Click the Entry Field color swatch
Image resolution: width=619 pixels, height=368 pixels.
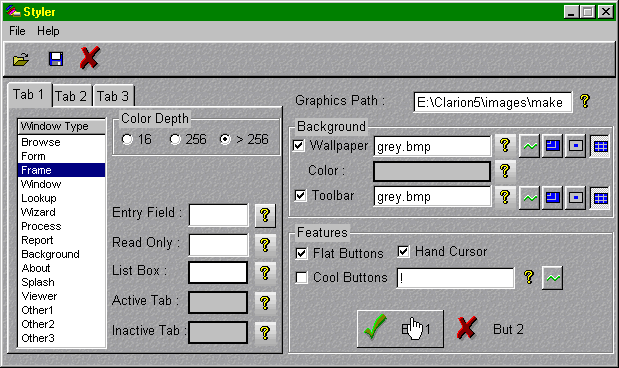tap(218, 216)
